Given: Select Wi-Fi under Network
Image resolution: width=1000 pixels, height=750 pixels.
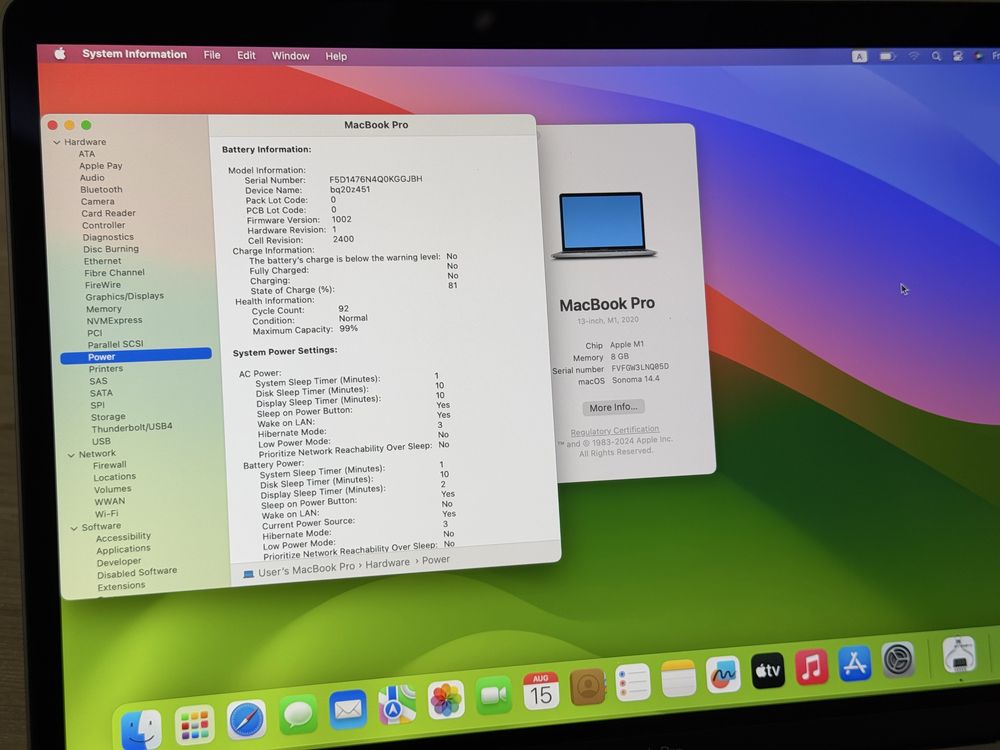Looking at the screenshot, I should [x=107, y=513].
